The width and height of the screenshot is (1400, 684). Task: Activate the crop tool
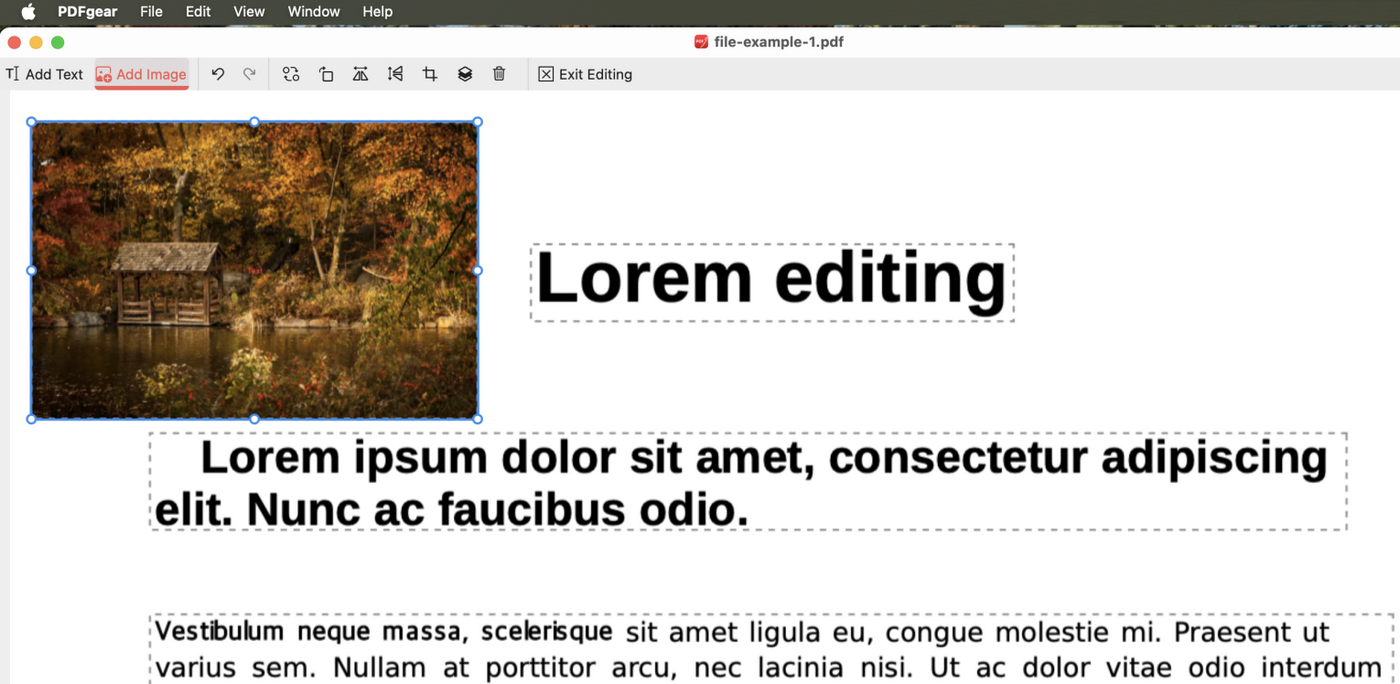point(430,74)
